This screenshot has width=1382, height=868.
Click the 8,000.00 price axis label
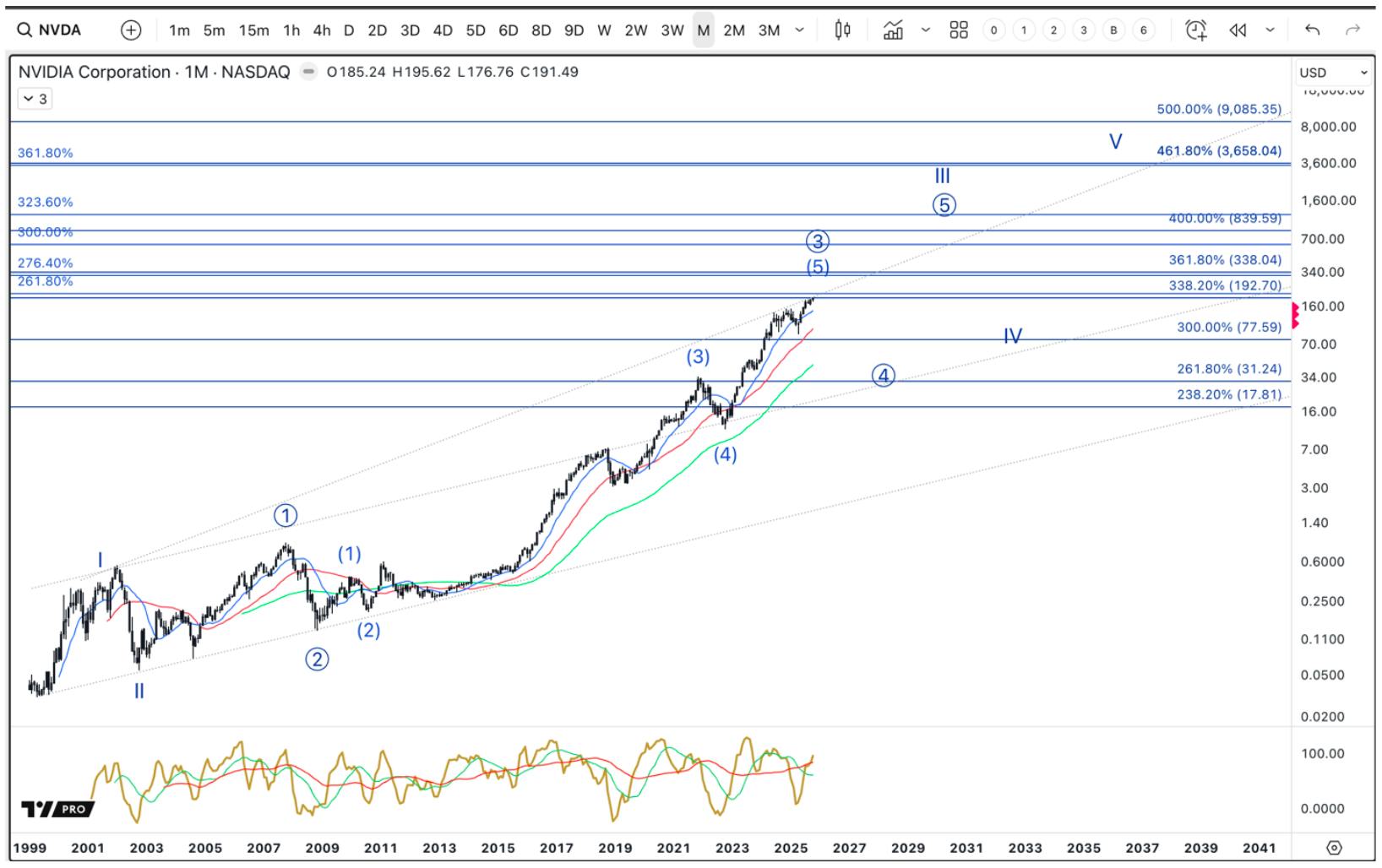click(x=1329, y=127)
